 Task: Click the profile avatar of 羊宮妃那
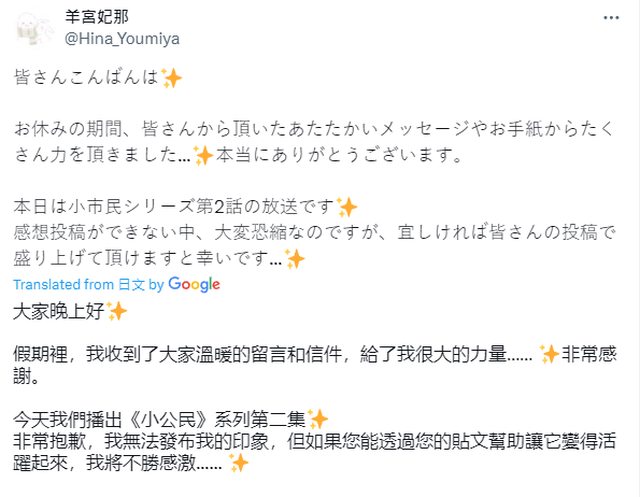click(x=34, y=26)
